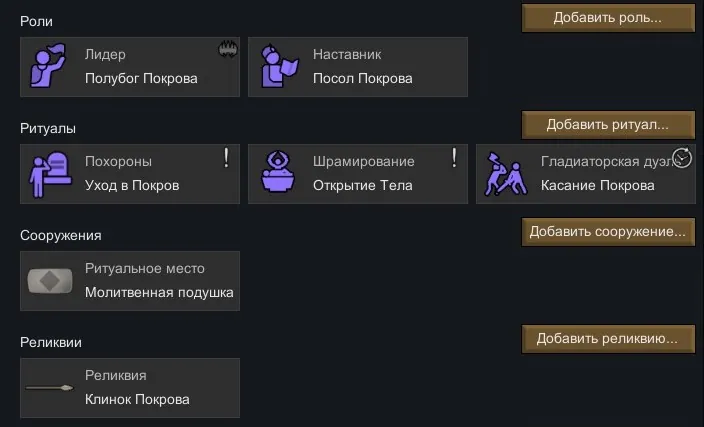Click the exclamation mark on Шрамирование card
704x427 pixels.
pos(454,157)
